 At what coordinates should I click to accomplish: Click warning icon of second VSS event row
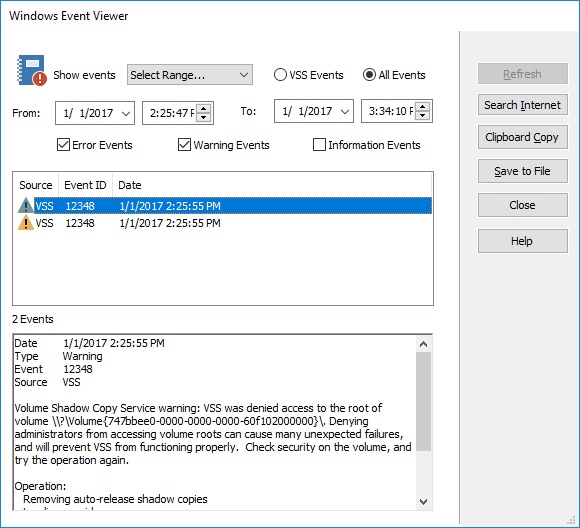(26, 223)
